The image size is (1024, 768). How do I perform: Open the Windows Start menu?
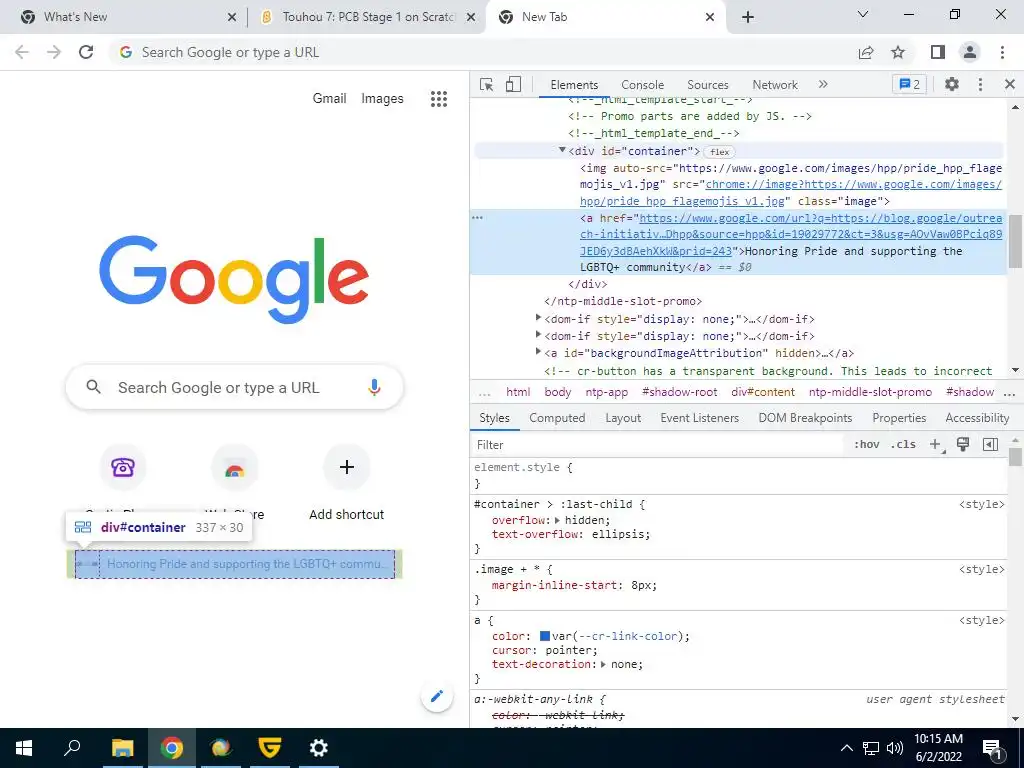point(24,748)
